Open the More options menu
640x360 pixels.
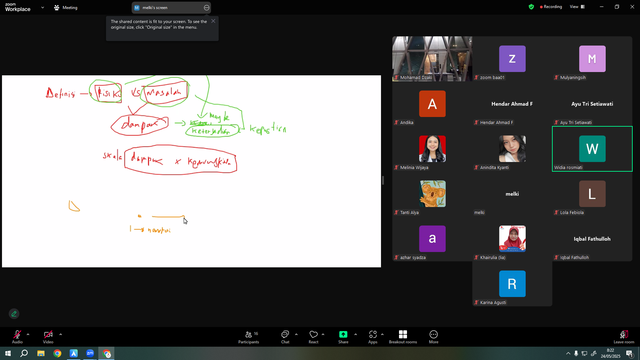pos(433,337)
